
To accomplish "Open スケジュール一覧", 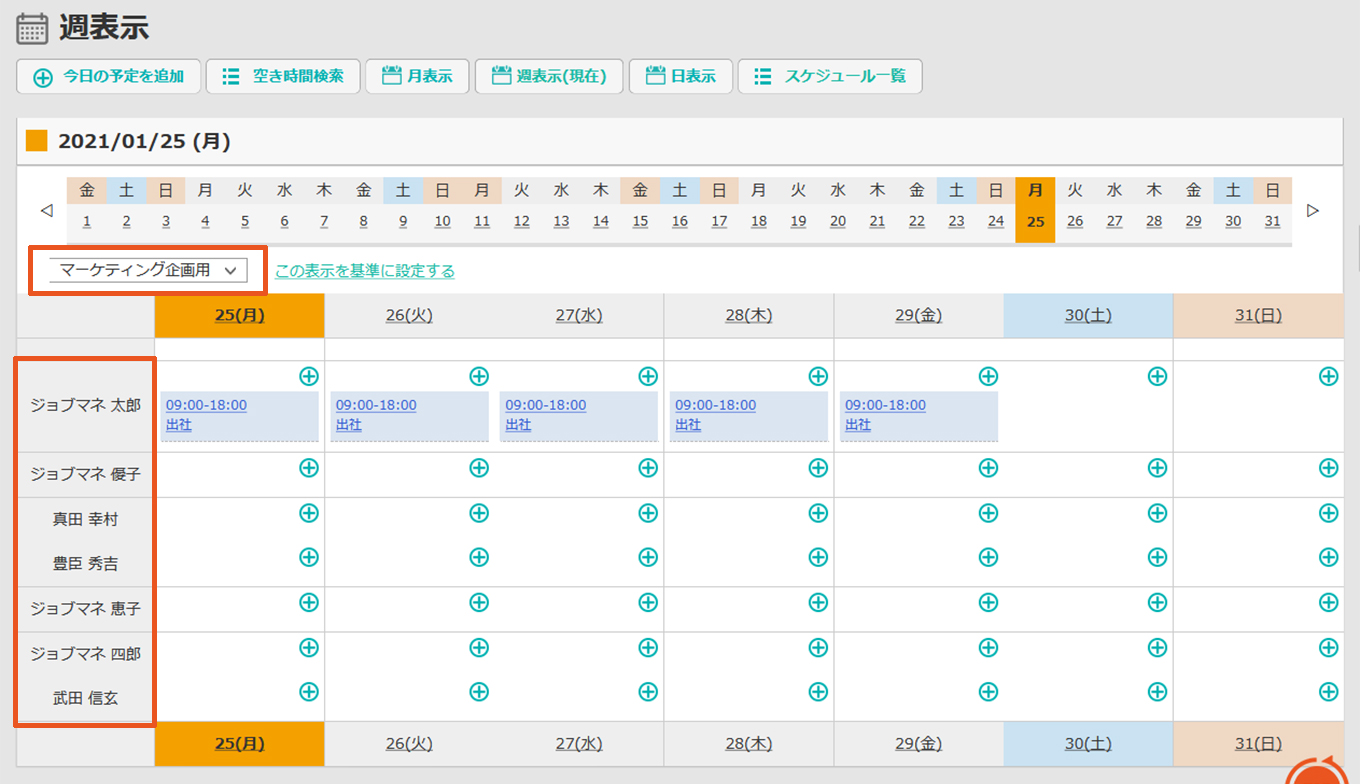I will coord(830,77).
